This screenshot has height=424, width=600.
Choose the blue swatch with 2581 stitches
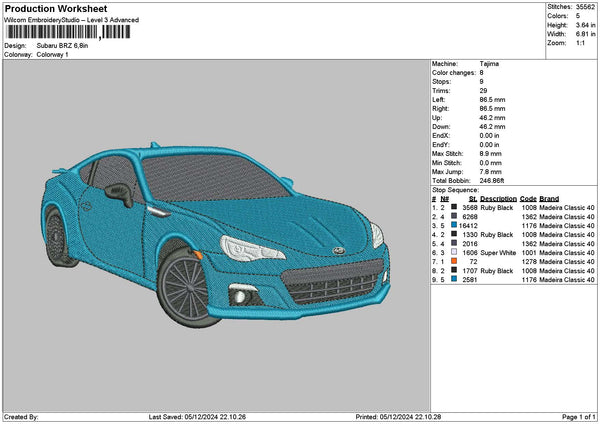click(454, 280)
